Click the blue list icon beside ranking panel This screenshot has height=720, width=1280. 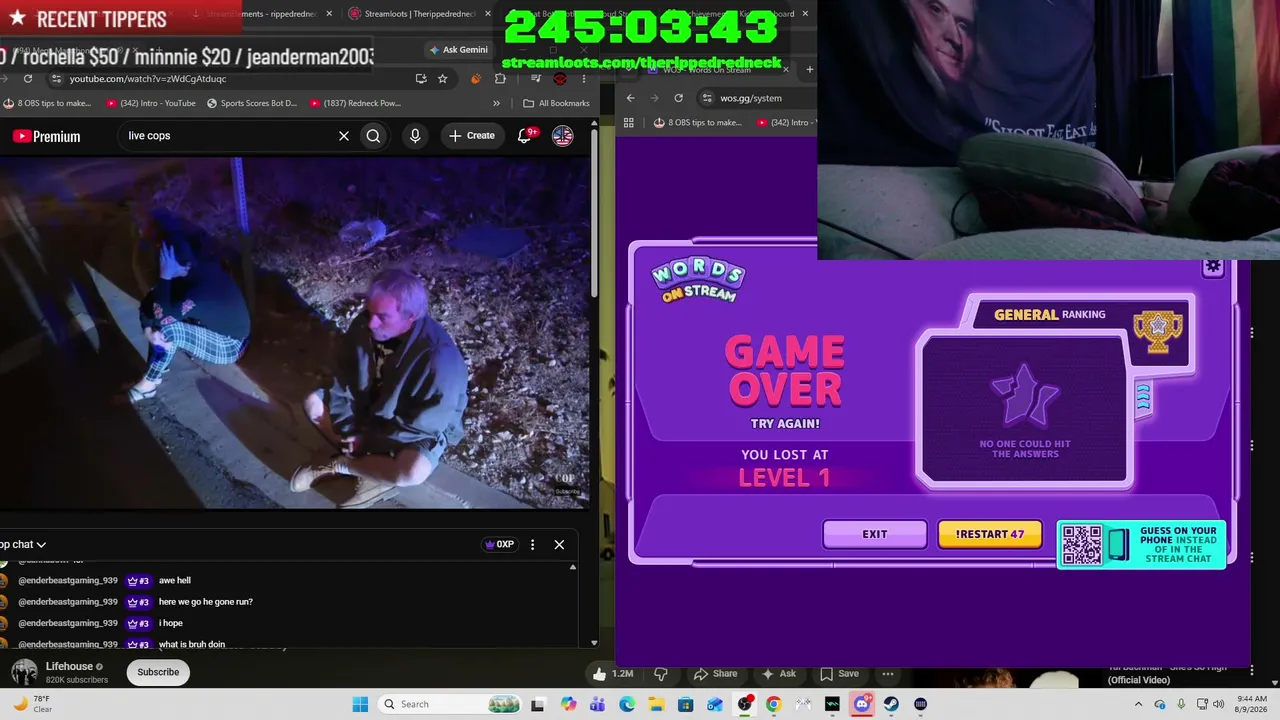(x=1143, y=398)
